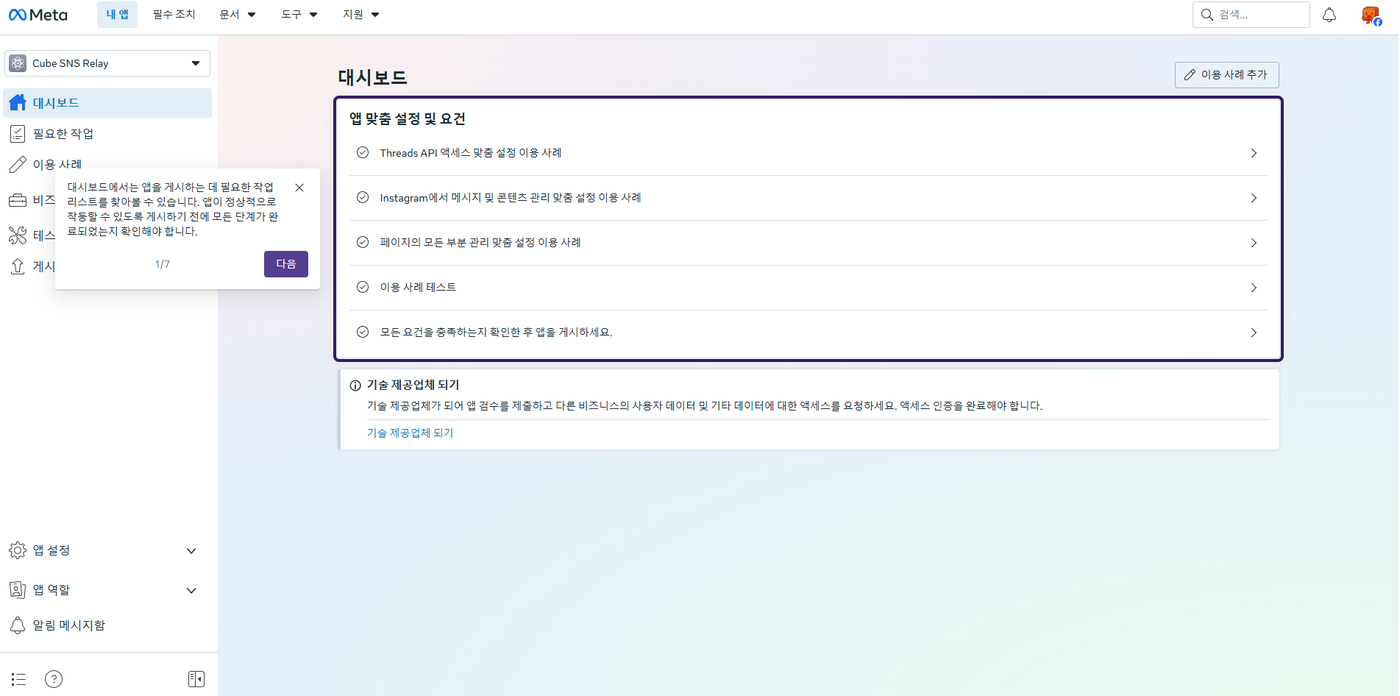Click the 이용 사례 추가 button
1400x696 pixels.
click(x=1227, y=75)
